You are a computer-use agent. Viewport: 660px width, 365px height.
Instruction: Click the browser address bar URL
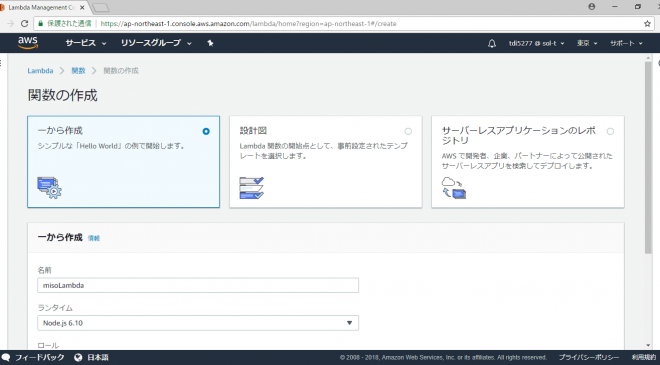pyautogui.click(x=248, y=24)
